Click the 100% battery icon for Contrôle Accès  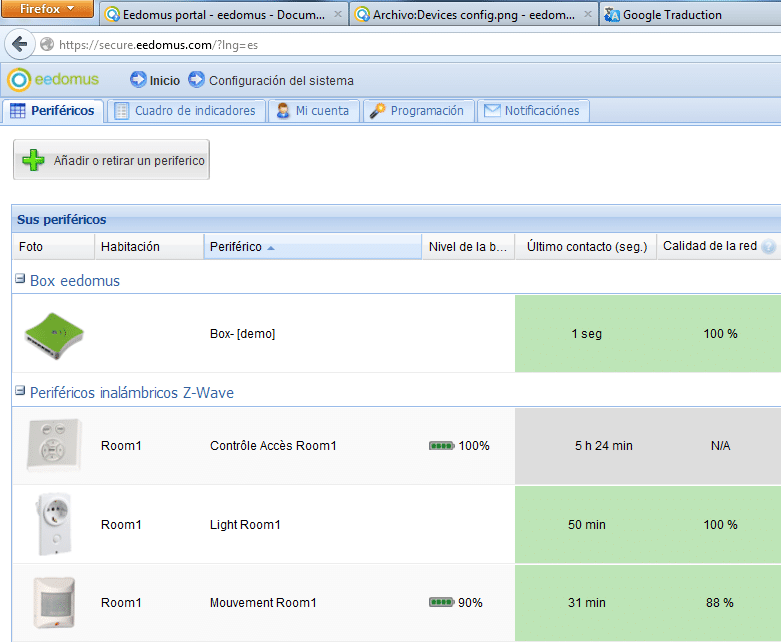click(441, 446)
